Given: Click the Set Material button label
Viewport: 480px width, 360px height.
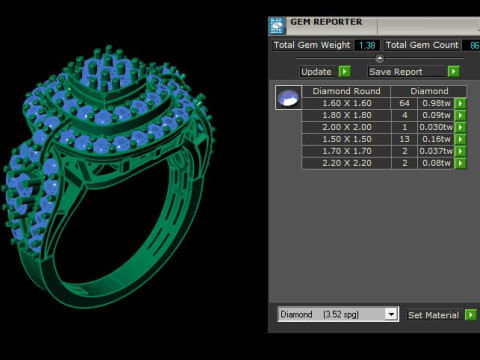Looking at the screenshot, I should click(434, 315).
